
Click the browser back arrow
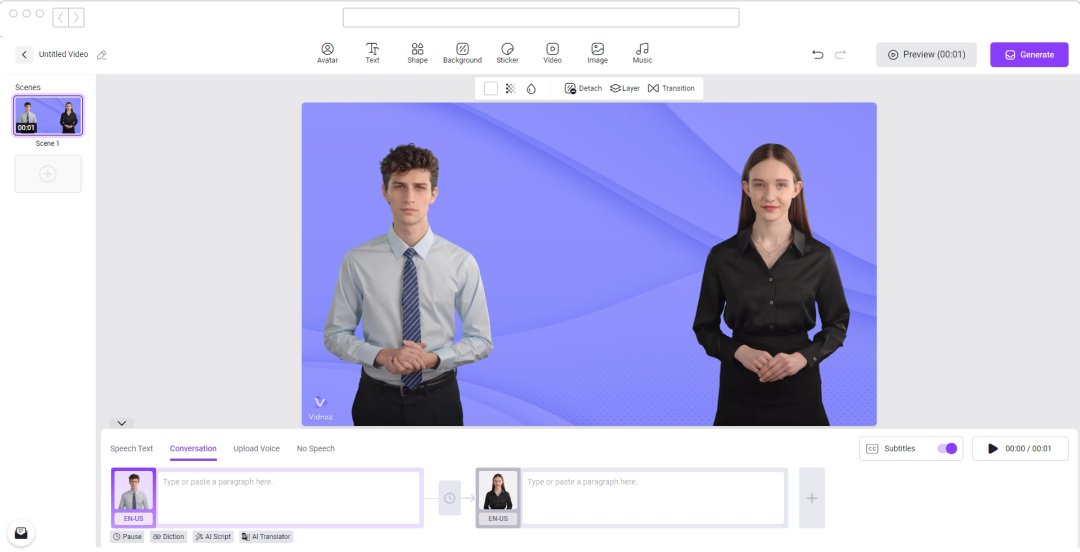(61, 17)
